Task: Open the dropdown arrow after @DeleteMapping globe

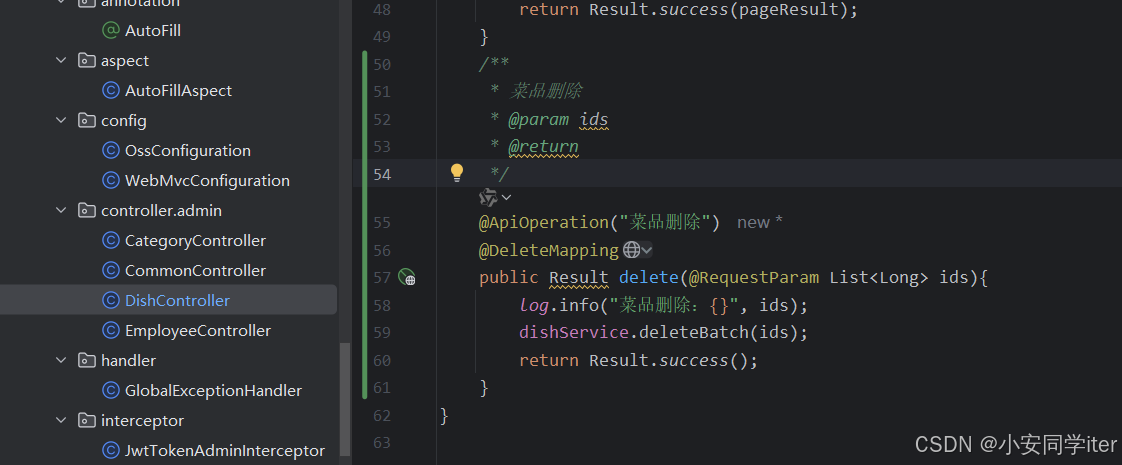Action: (x=647, y=250)
